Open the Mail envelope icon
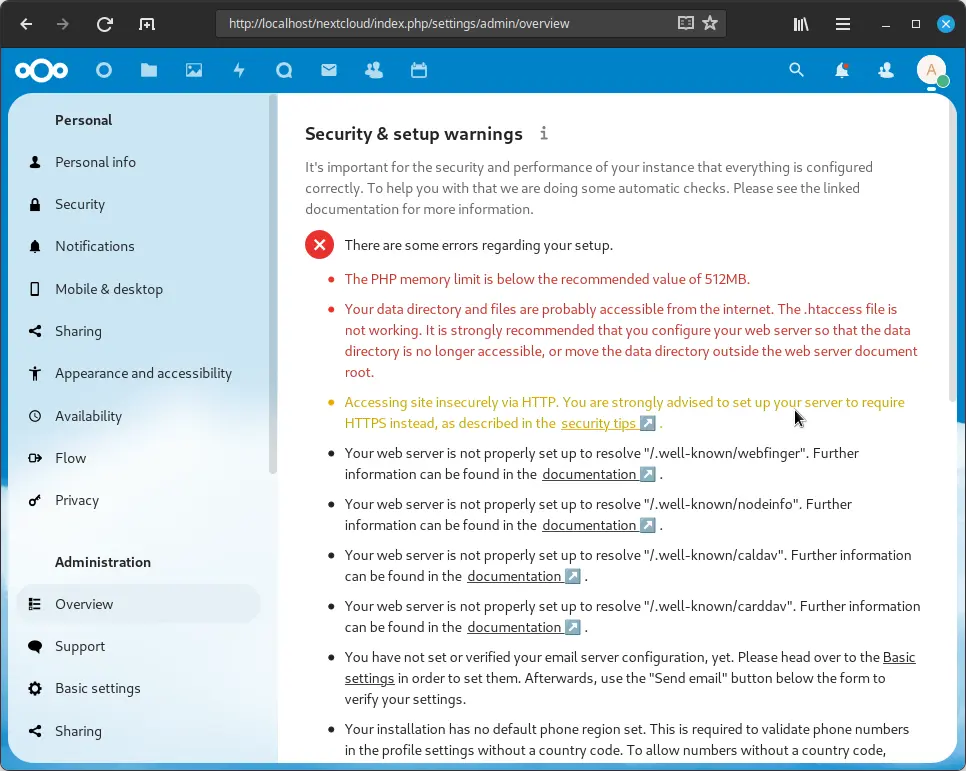The width and height of the screenshot is (966, 771). (329, 70)
